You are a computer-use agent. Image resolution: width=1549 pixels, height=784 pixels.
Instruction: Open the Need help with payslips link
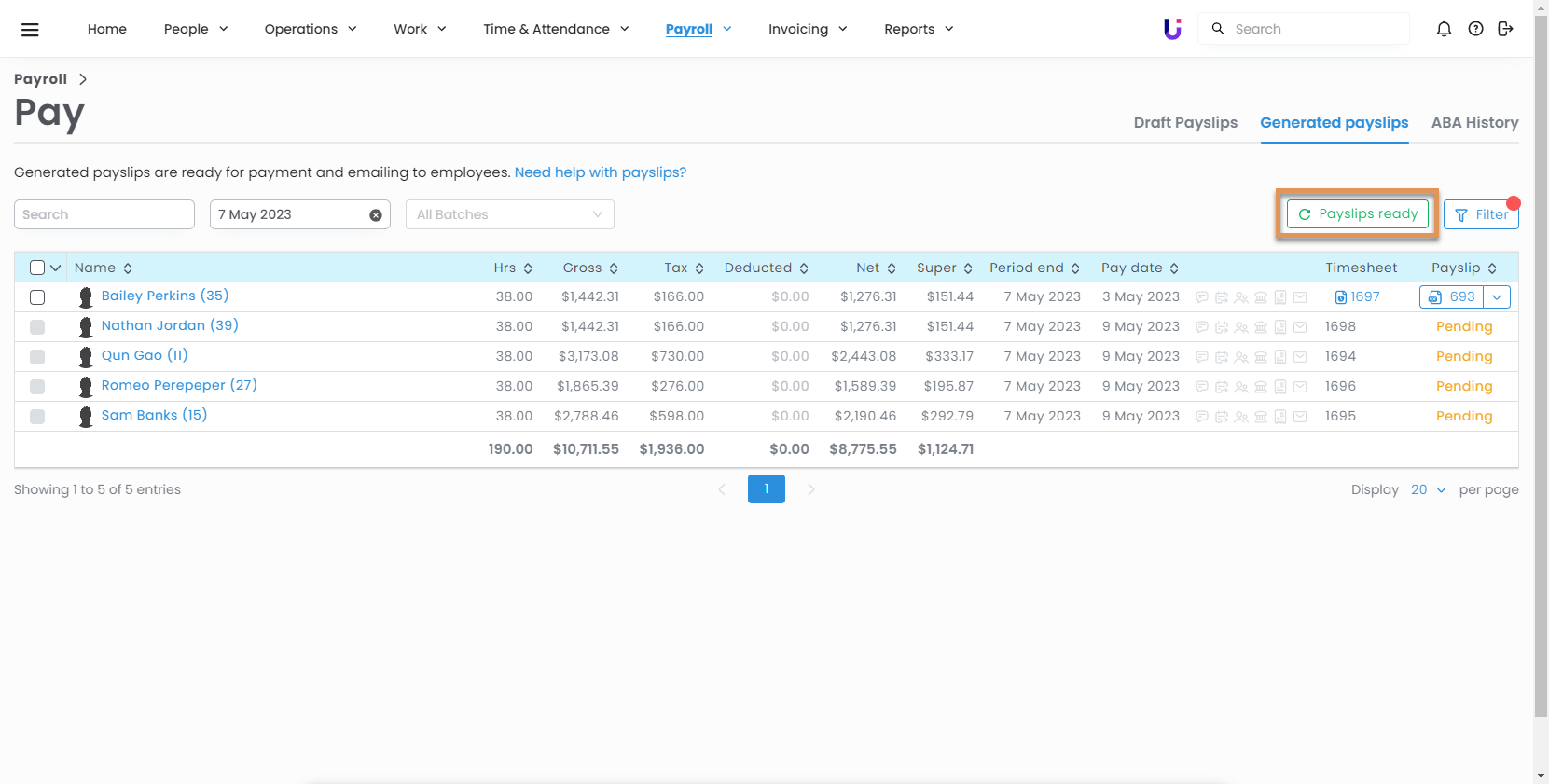600,172
